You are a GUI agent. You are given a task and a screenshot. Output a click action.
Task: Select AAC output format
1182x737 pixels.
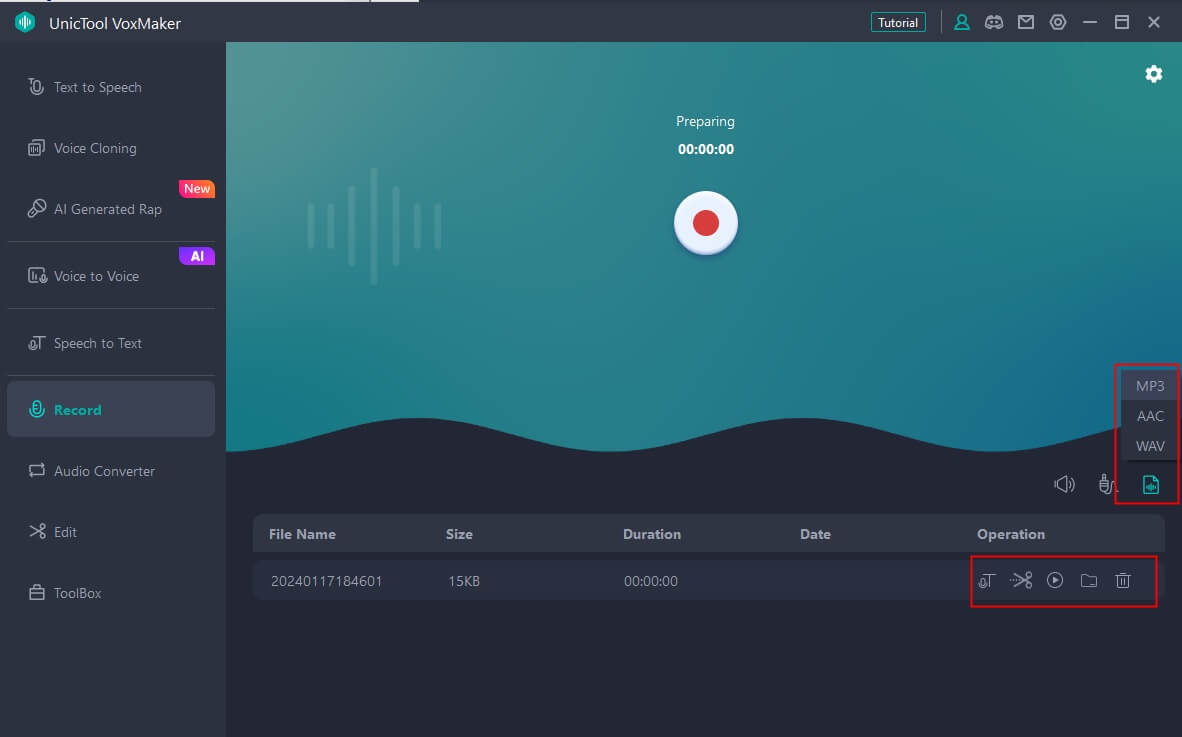point(1150,416)
